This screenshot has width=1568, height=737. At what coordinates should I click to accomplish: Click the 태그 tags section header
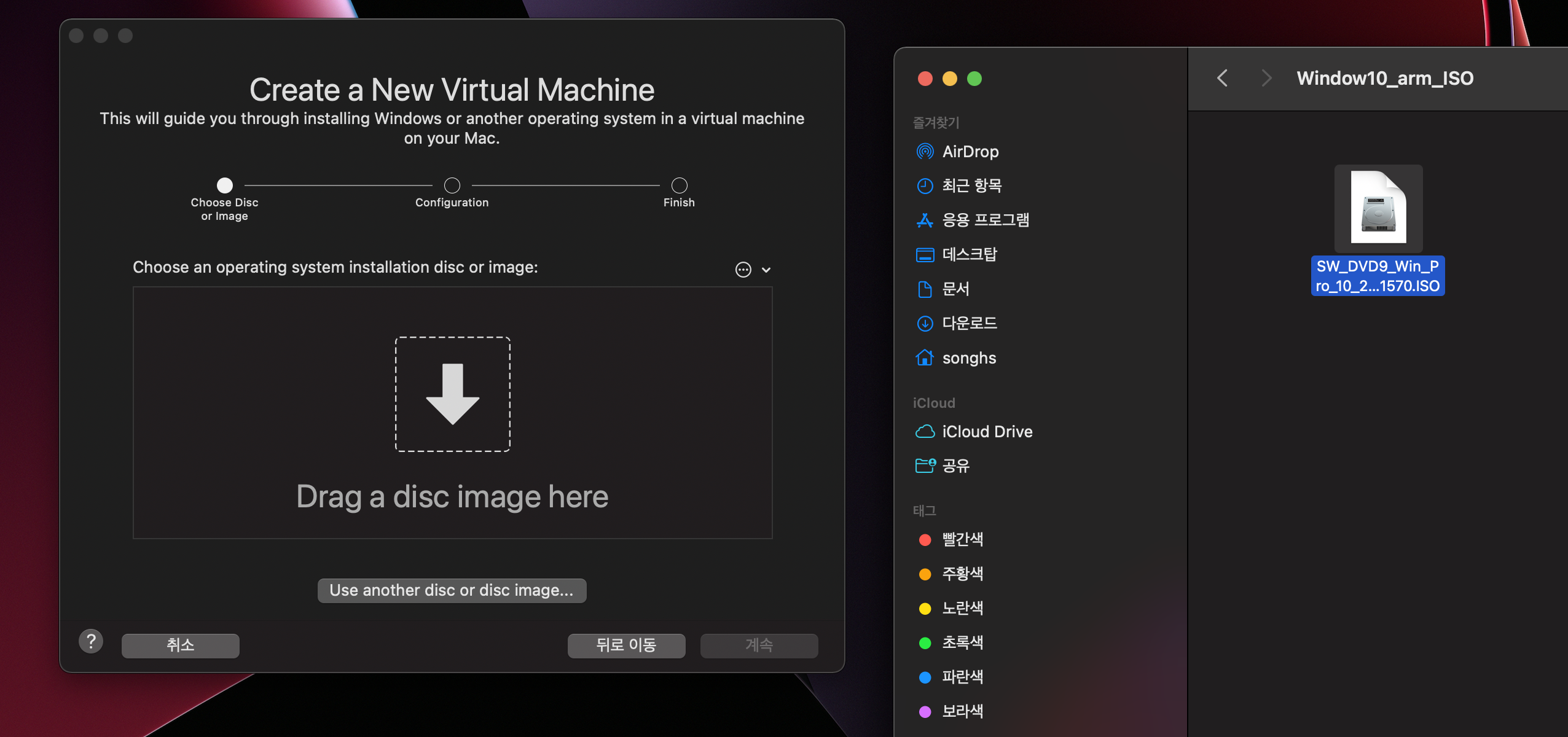[x=924, y=510]
